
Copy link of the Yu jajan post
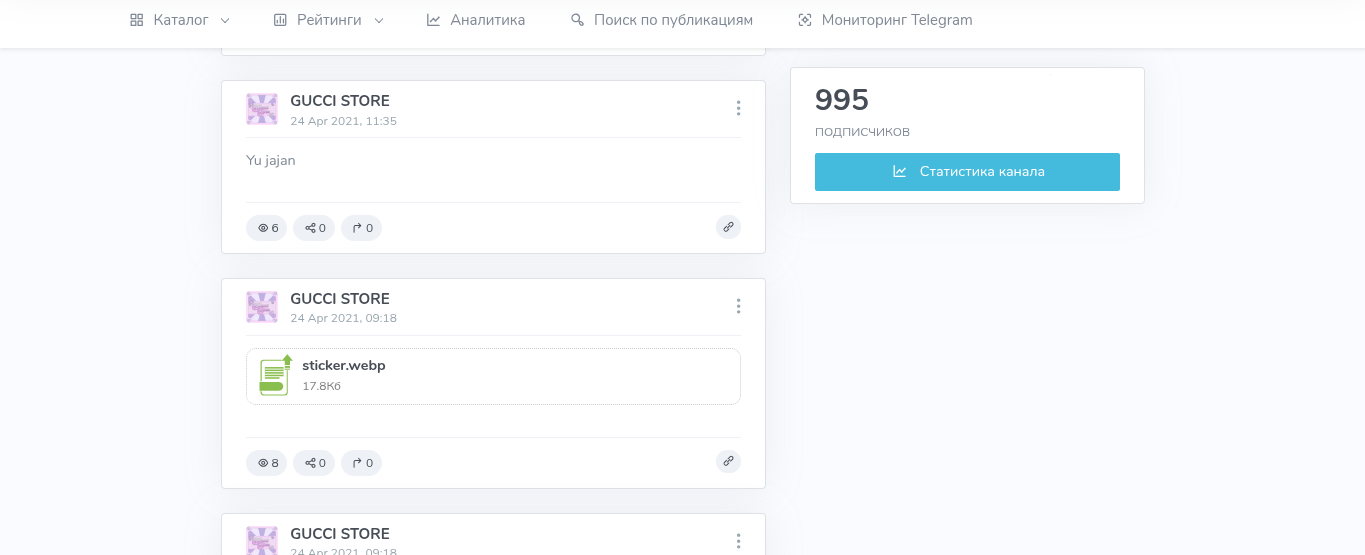728,227
